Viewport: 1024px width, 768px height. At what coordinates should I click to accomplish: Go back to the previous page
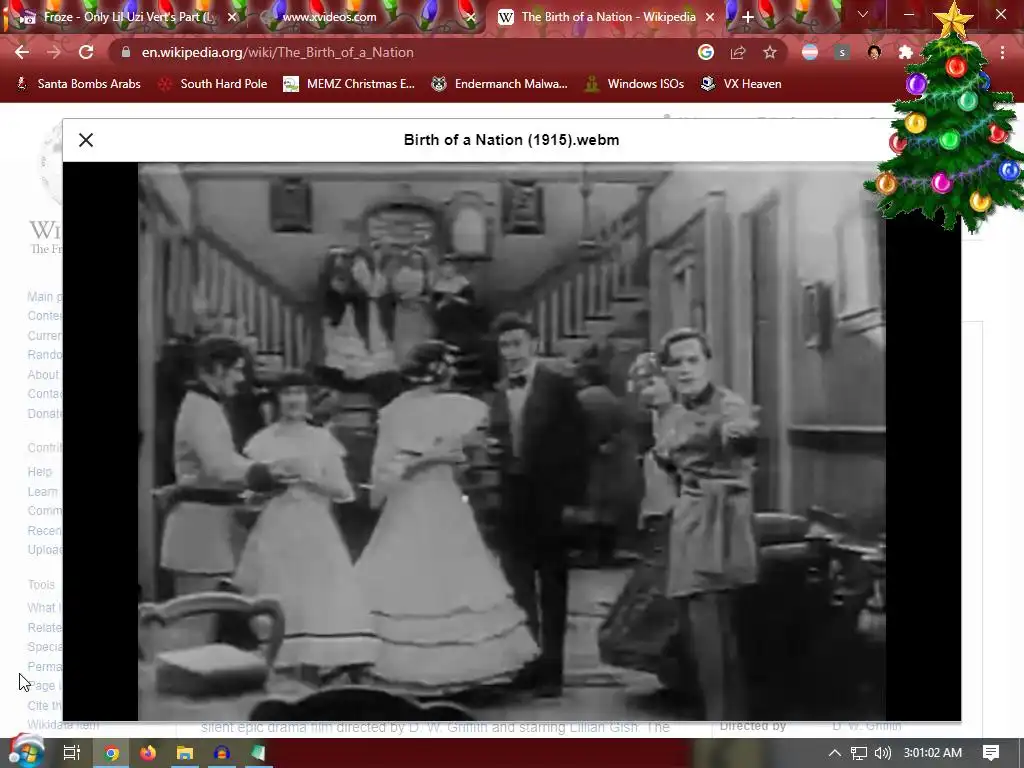click(x=22, y=52)
